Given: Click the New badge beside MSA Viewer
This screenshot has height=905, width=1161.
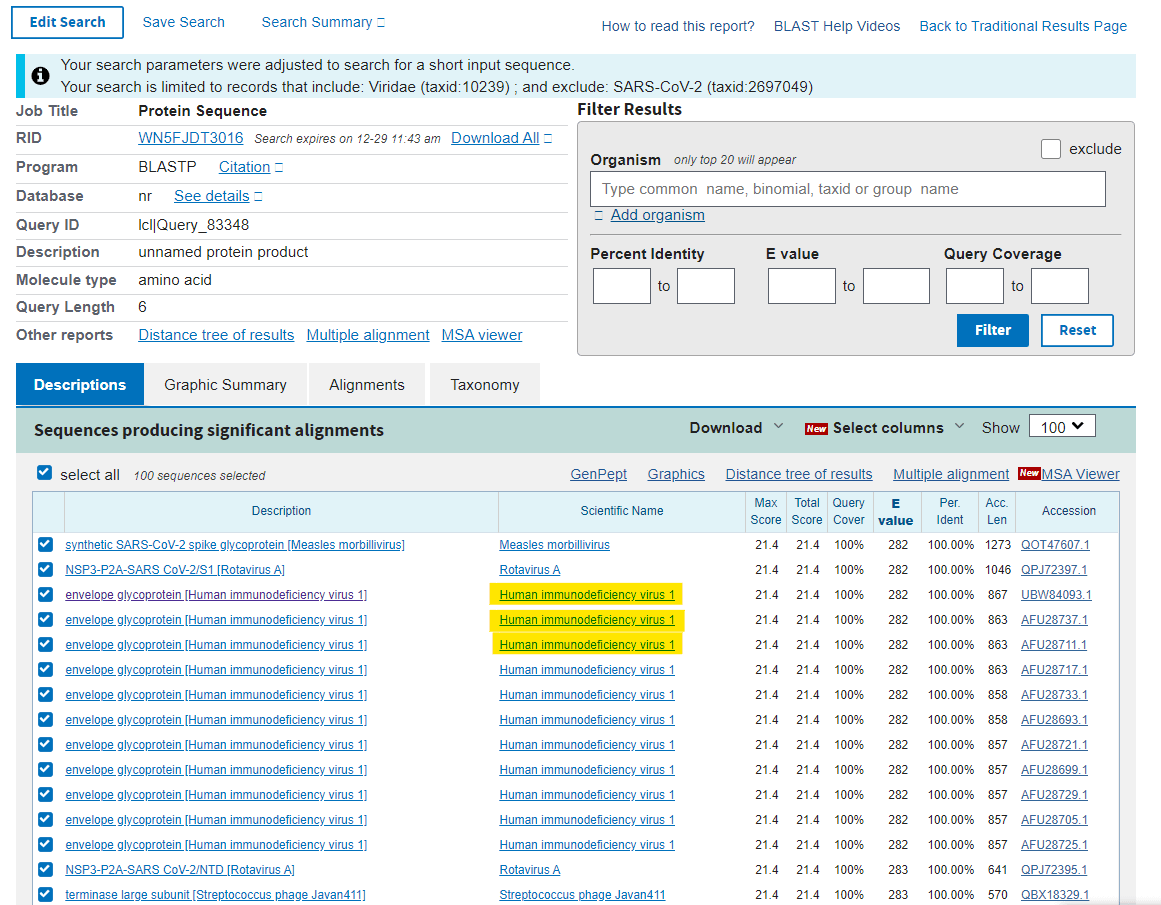Looking at the screenshot, I should point(1029,473).
